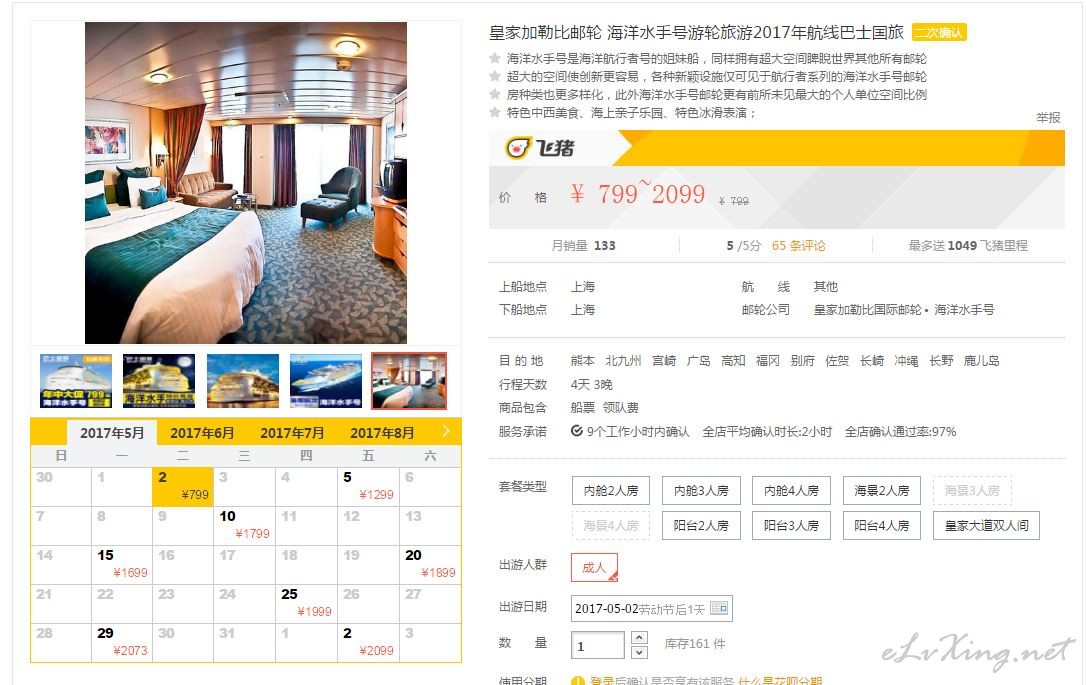Decrease quantity with the down stepper arrow
The width and height of the screenshot is (1086, 685).
[x=639, y=652]
